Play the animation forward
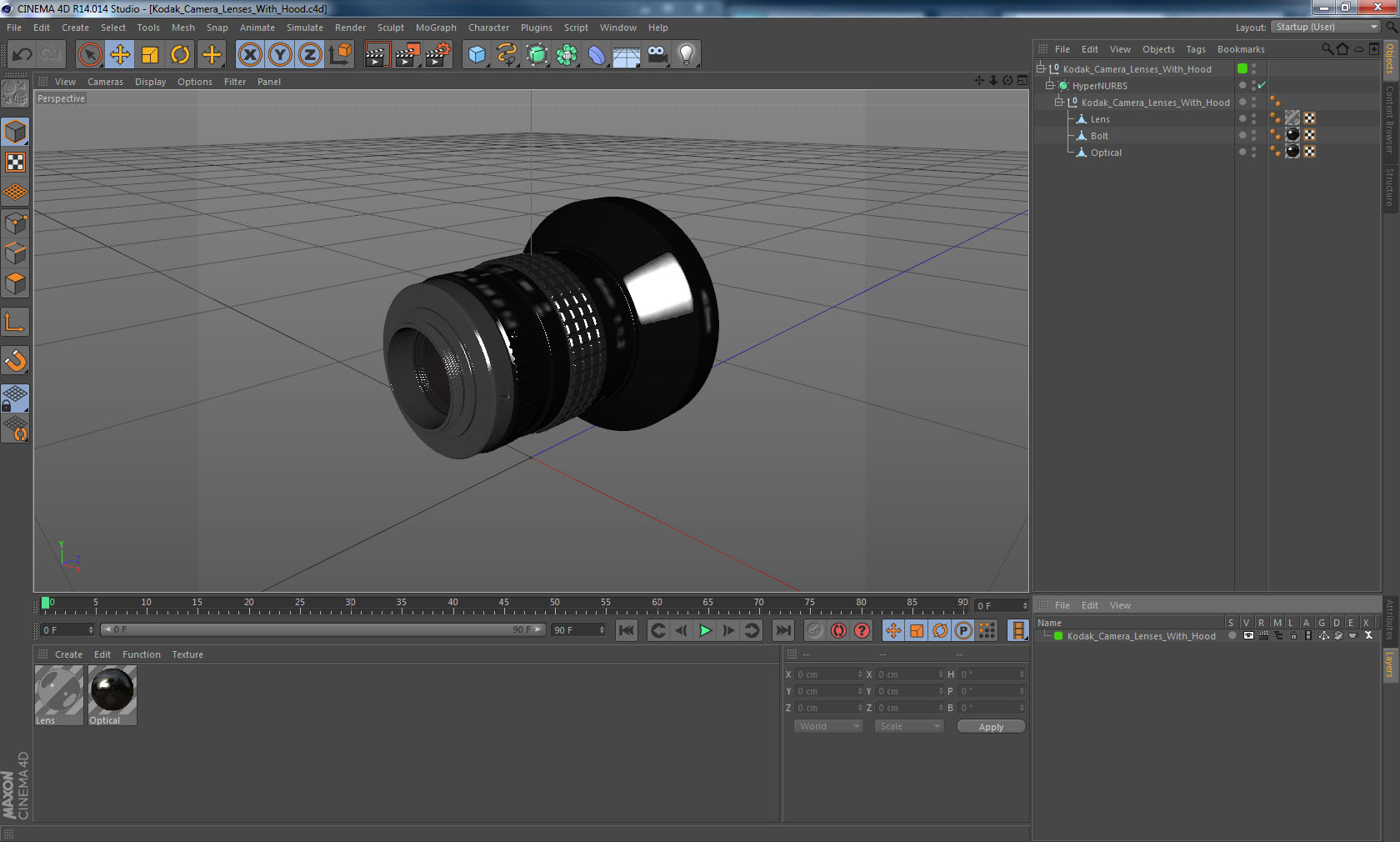 click(705, 630)
